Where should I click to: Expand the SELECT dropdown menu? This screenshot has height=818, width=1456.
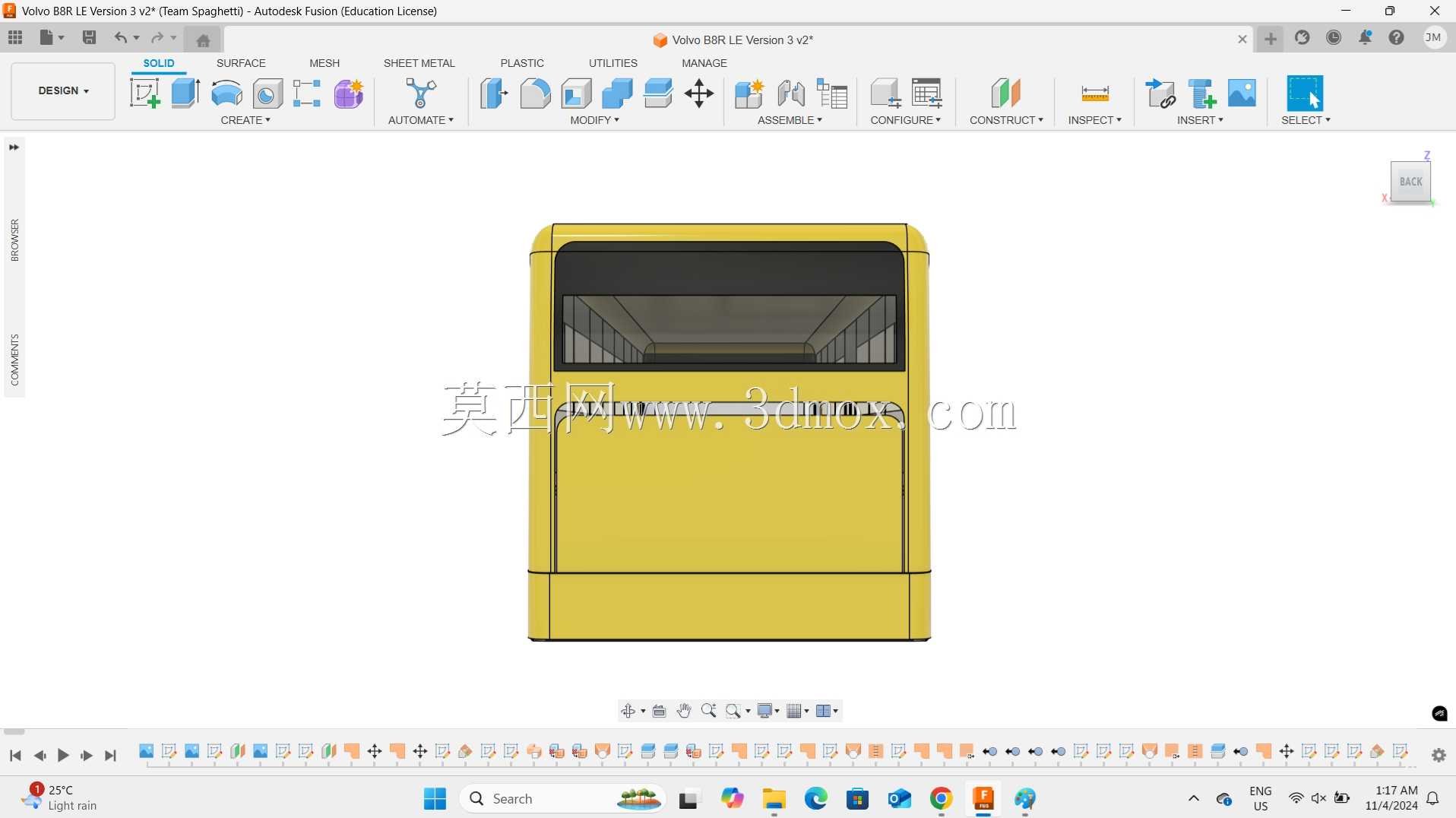[1306, 120]
